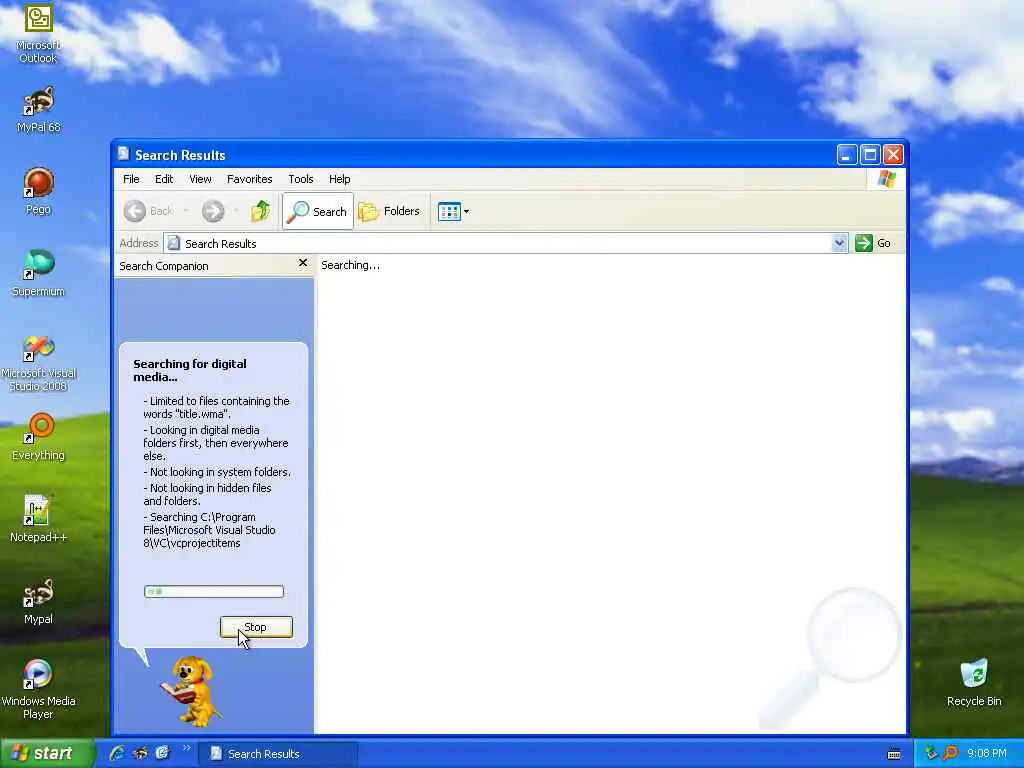1024x768 pixels.
Task: Select Microsoft Visual Studio 2008 shortcut
Action: coord(38,363)
